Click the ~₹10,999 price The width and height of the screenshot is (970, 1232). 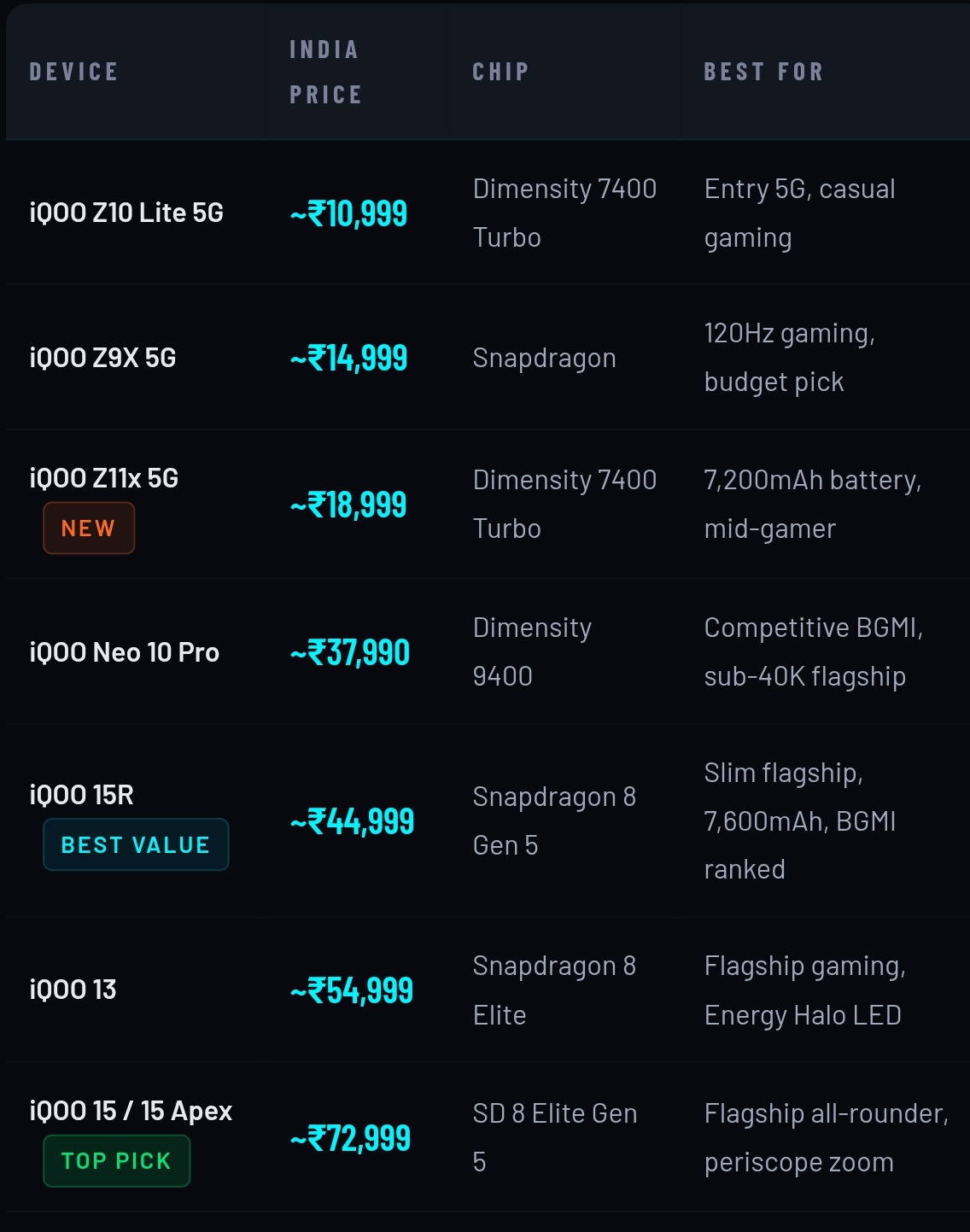point(349,213)
